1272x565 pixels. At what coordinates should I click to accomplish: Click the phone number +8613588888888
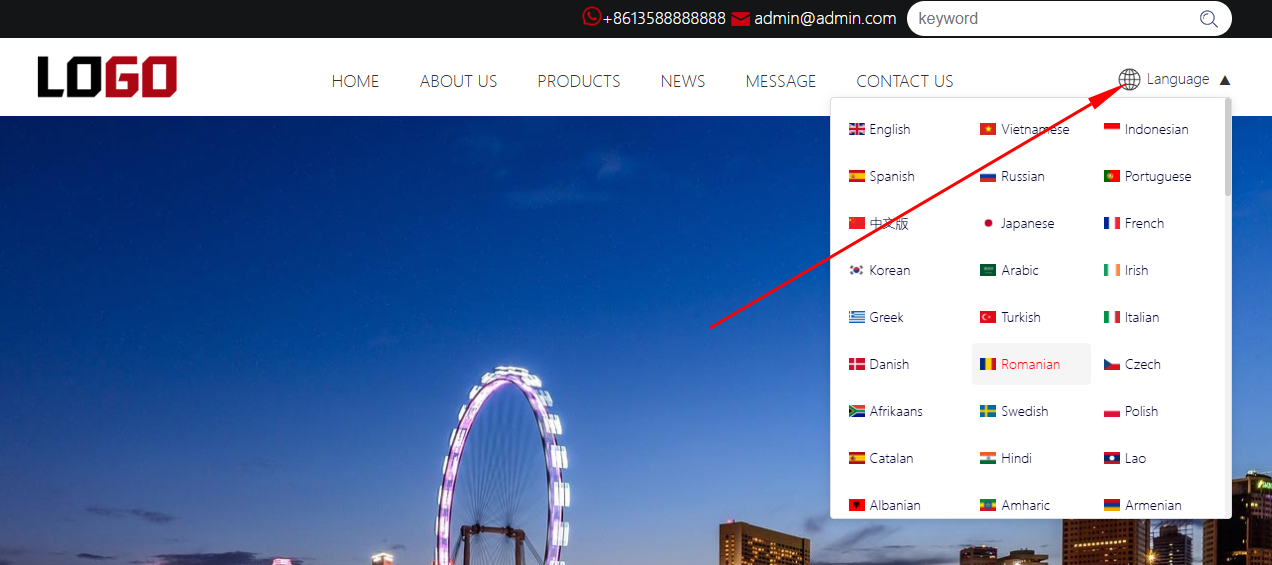click(664, 18)
